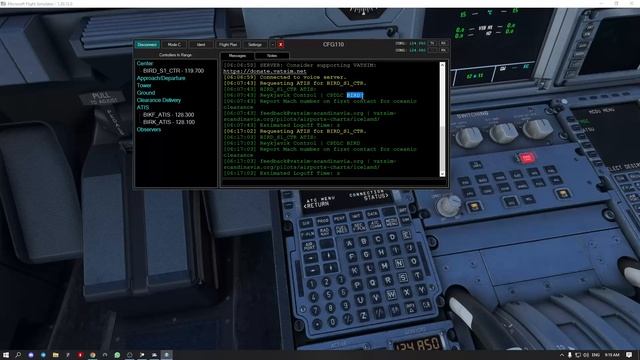The width and height of the screenshot is (640, 360).
Task: Click MCDU letter Z key
Action: point(363,315)
